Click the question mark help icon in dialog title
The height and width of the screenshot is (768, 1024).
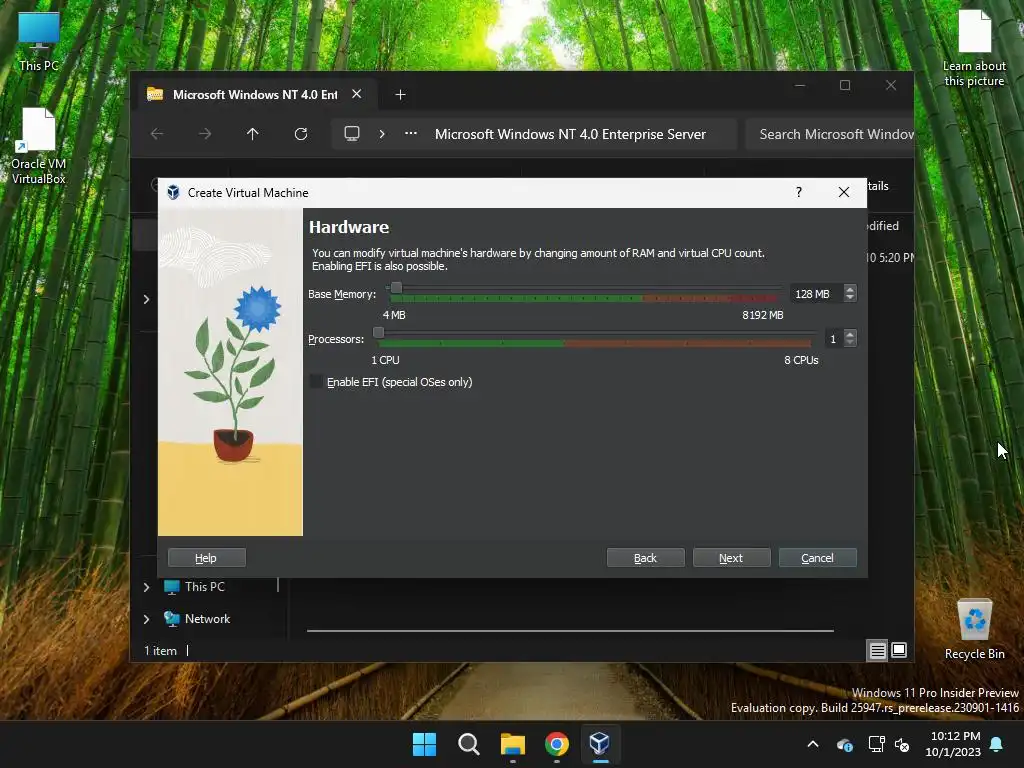click(799, 192)
